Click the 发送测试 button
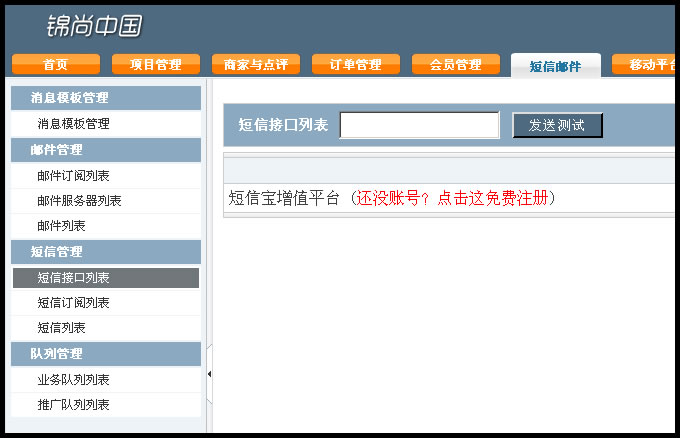This screenshot has height=438, width=680. pyautogui.click(x=557, y=125)
